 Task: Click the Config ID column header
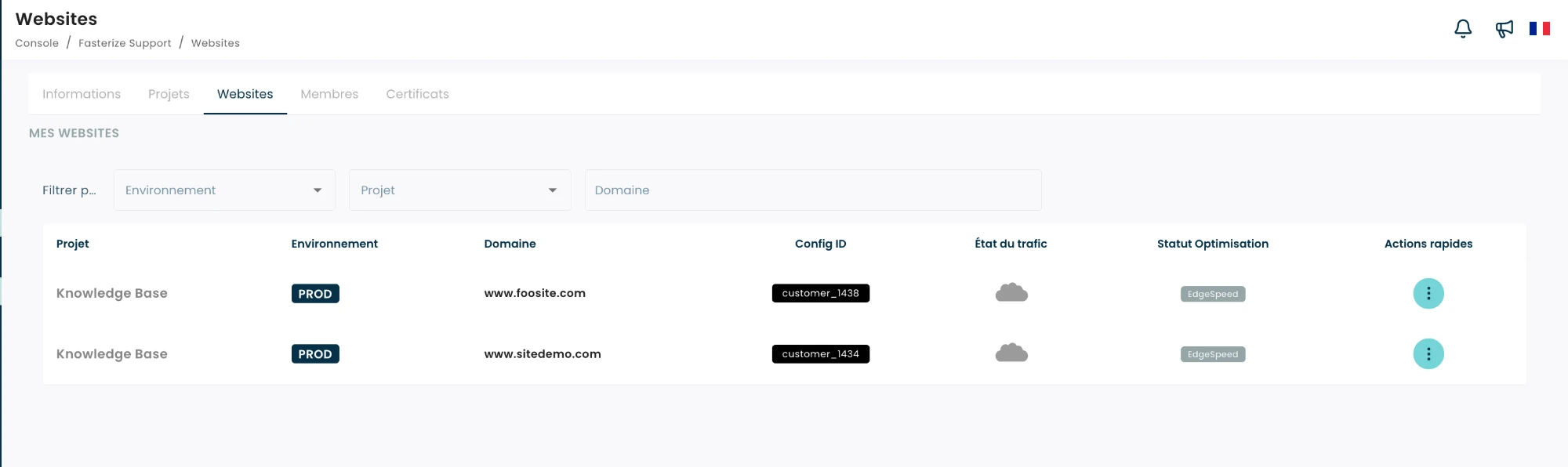click(x=821, y=244)
